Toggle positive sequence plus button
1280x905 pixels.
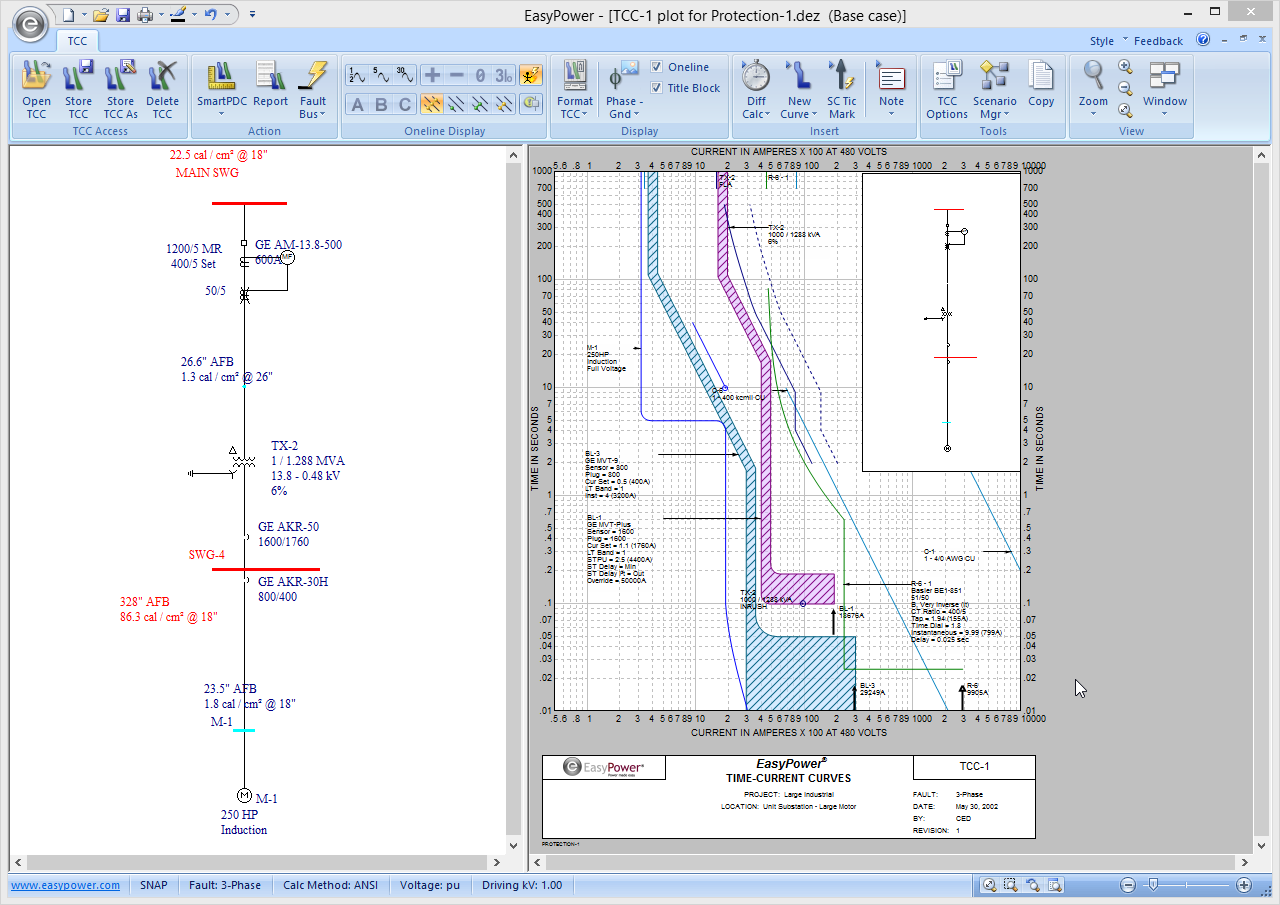(432, 74)
